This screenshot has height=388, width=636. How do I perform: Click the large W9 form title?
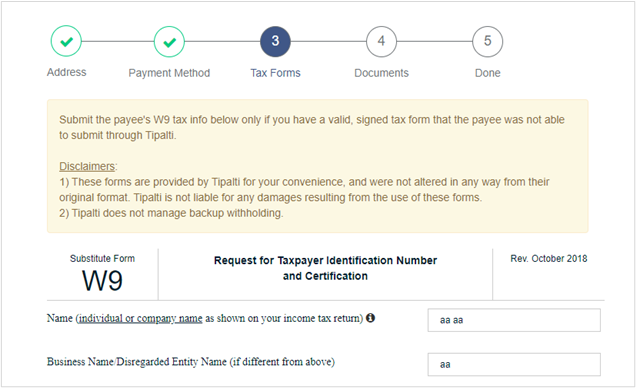102,281
